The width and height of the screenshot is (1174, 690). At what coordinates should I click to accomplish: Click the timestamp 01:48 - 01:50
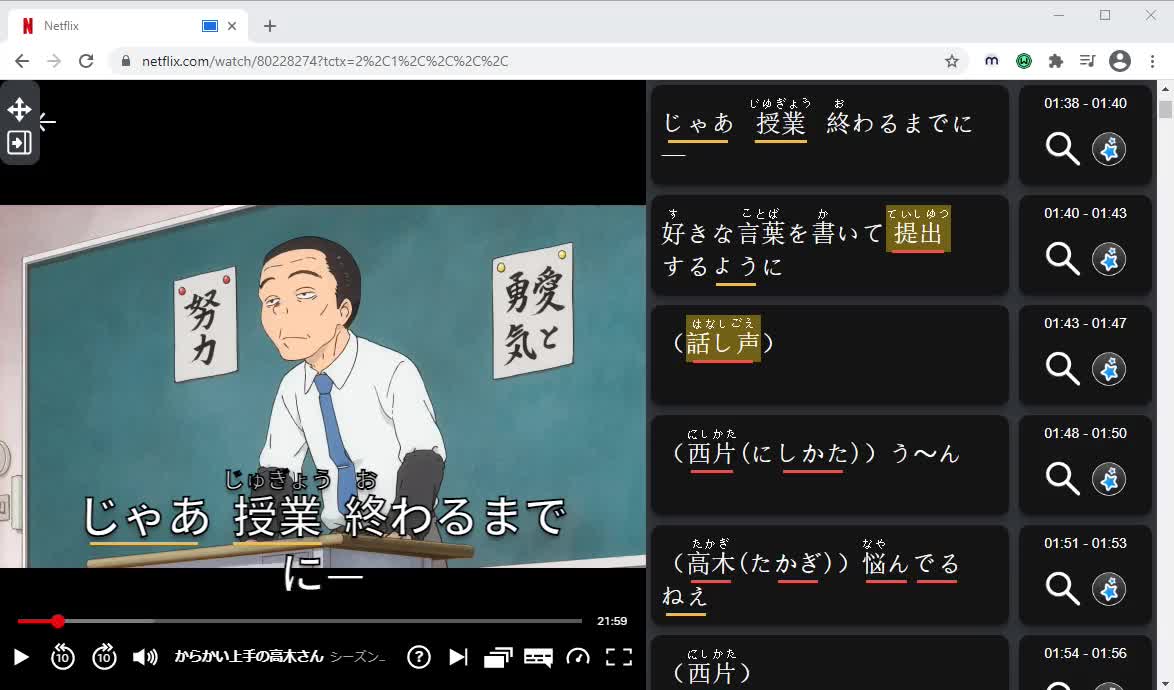(1085, 433)
